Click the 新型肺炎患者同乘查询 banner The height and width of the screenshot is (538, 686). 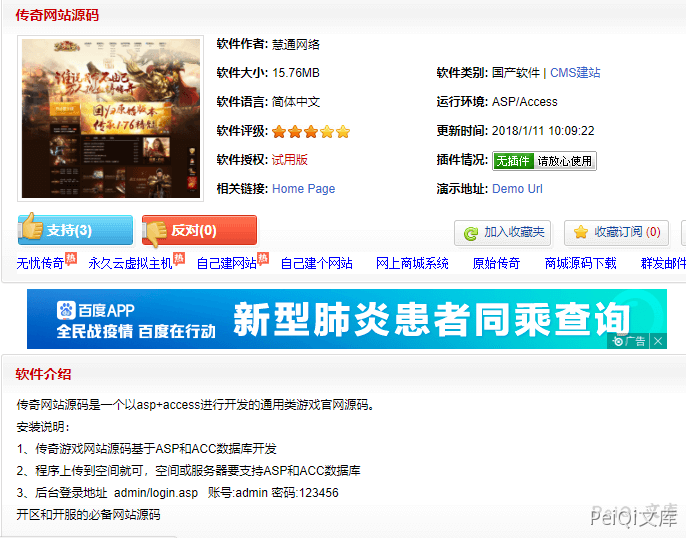pos(430,319)
